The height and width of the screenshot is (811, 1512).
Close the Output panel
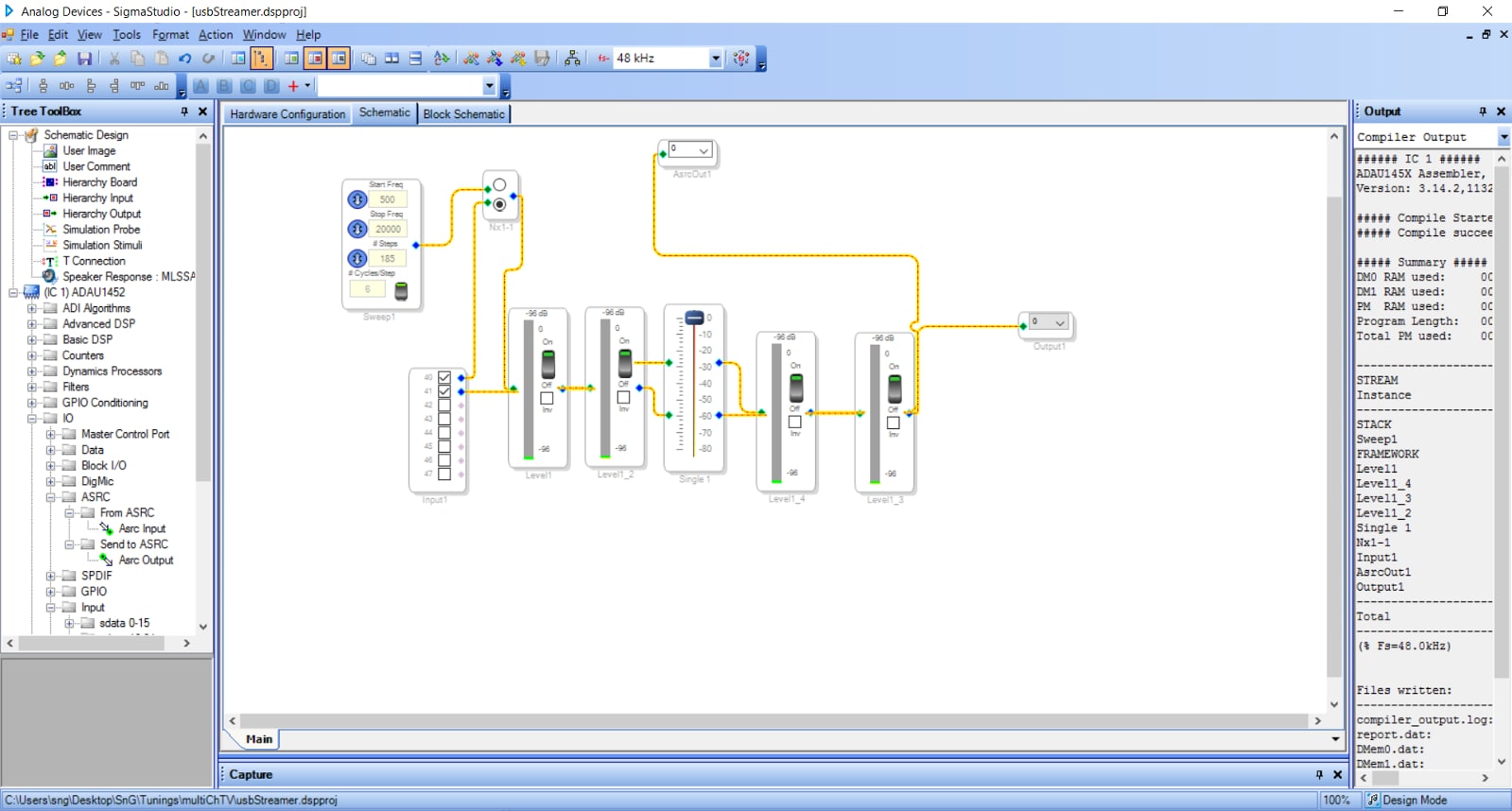point(1501,112)
